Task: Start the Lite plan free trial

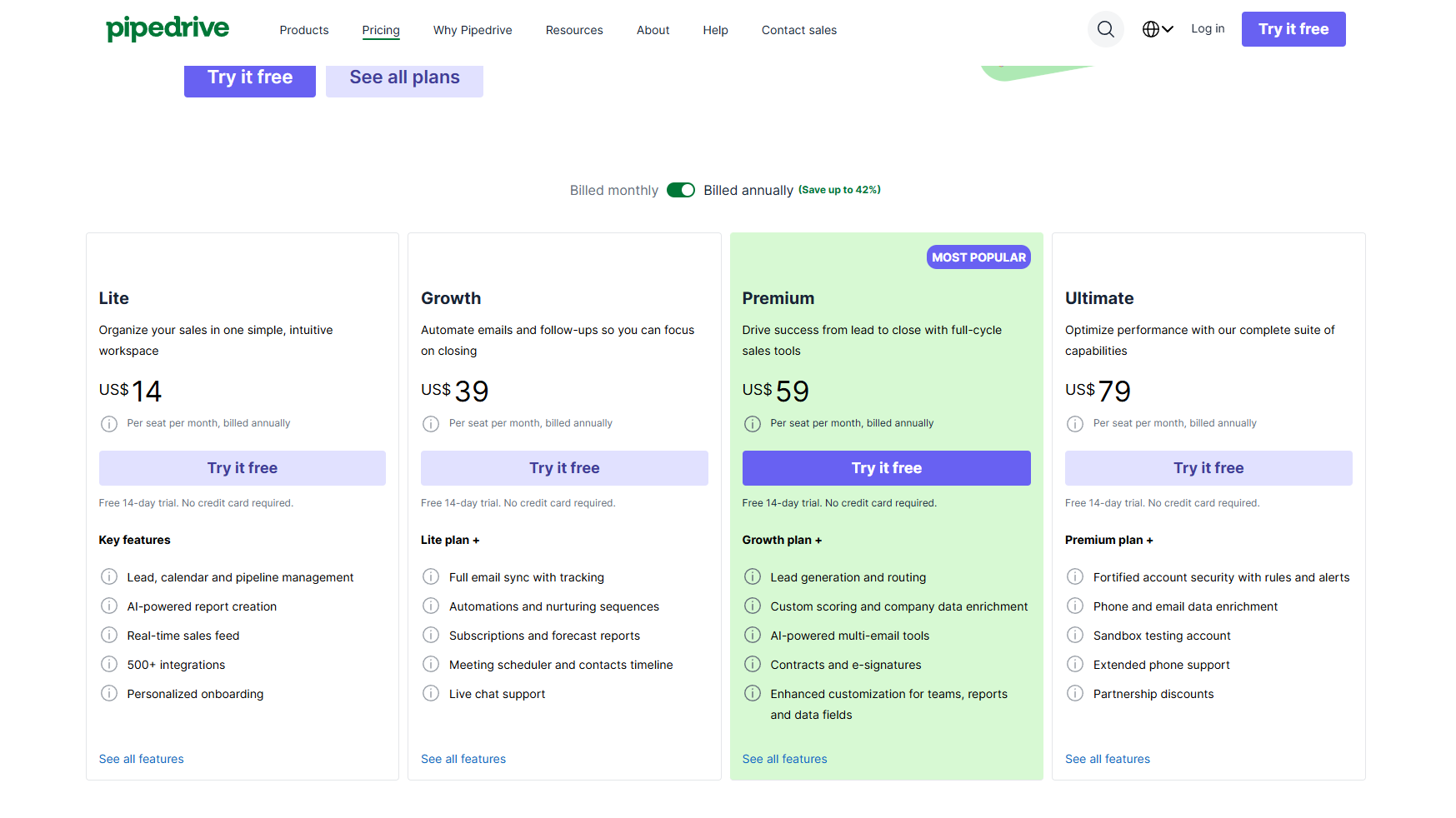Action: 243,468
